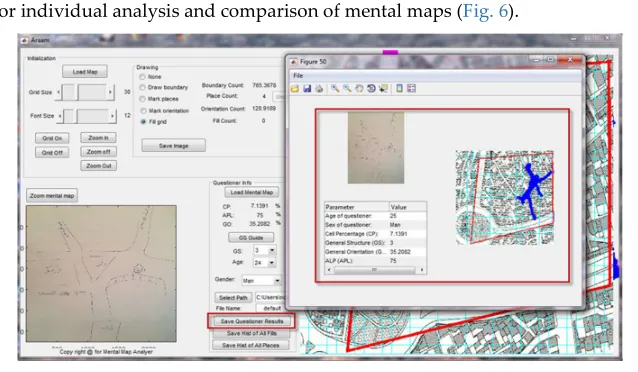Click the Font Size slider left arrow

tap(61, 116)
